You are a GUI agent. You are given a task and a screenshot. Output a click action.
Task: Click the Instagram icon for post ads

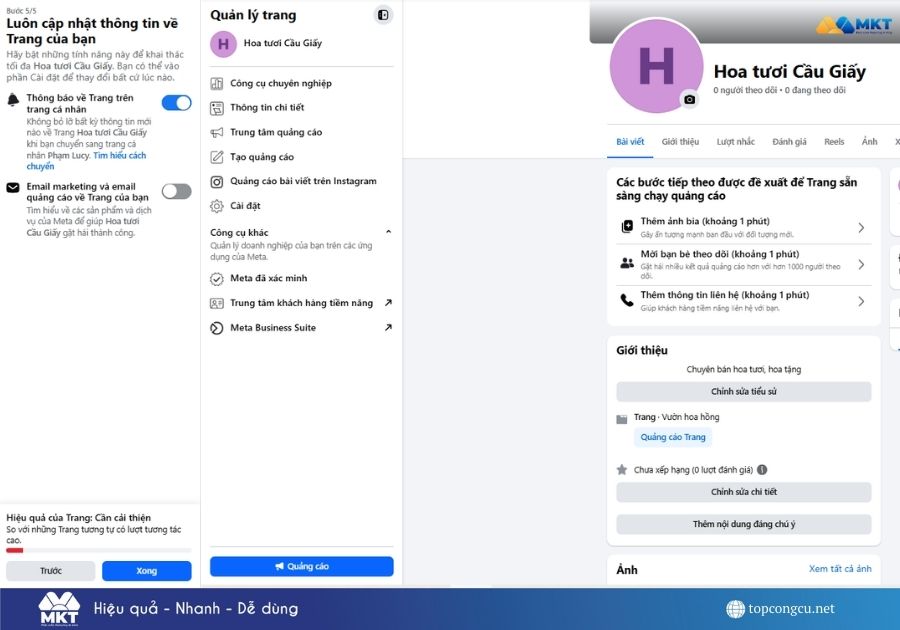pos(216,182)
